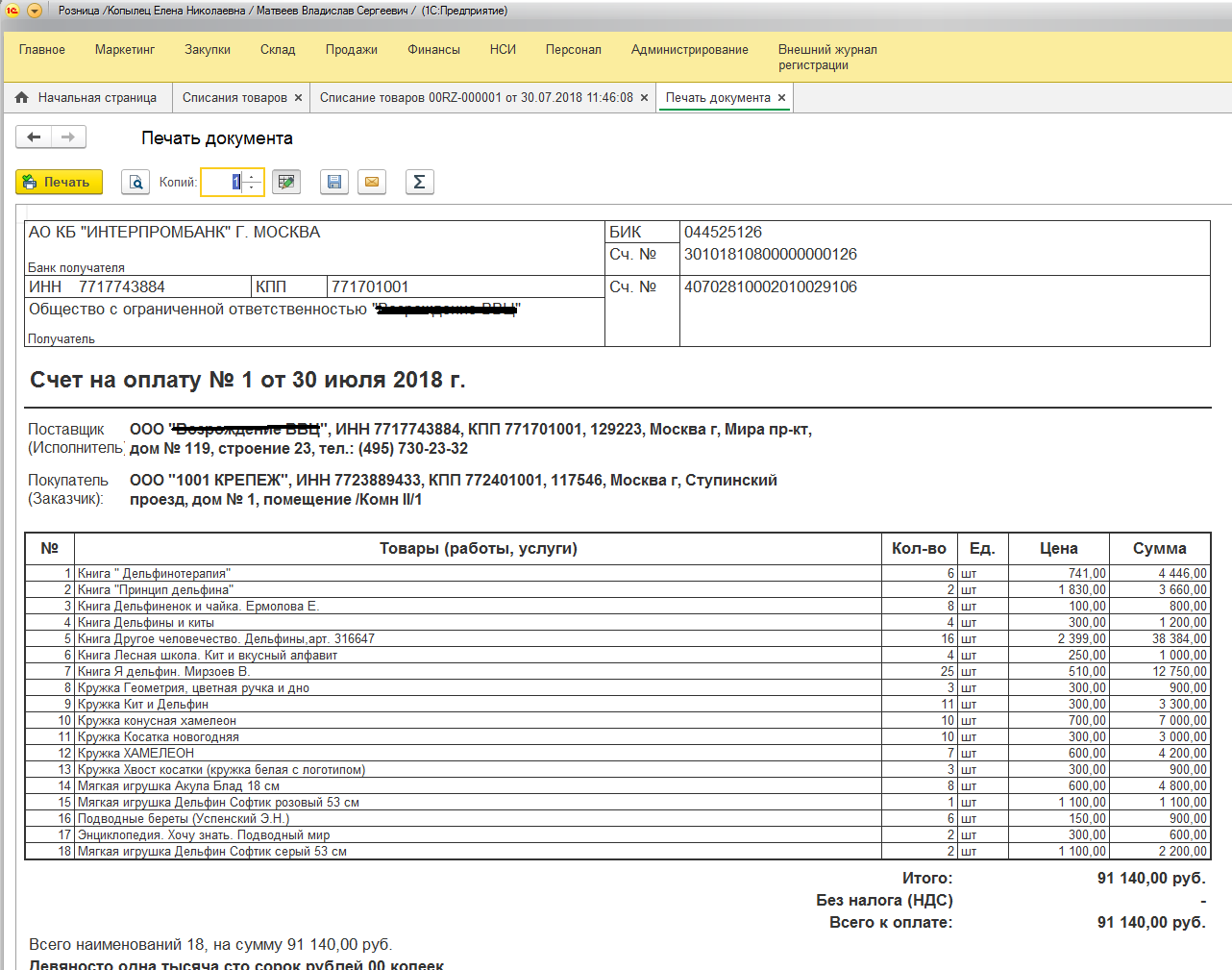Switch to Списание товаров 00RZ-000001 tab

[x=477, y=98]
